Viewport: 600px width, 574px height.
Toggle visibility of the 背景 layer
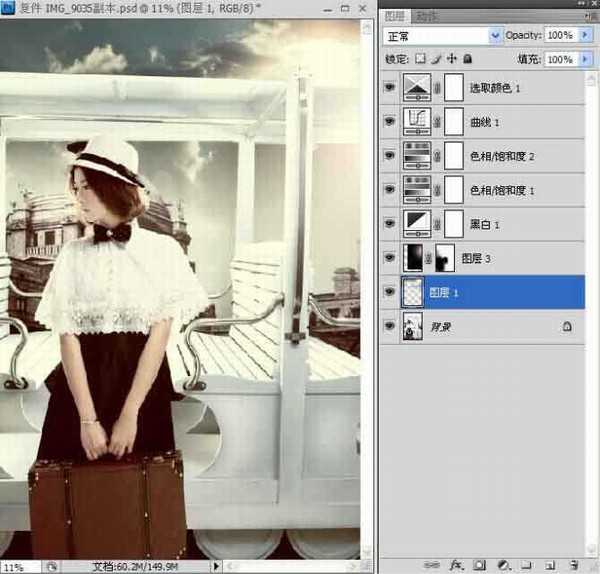(388, 326)
